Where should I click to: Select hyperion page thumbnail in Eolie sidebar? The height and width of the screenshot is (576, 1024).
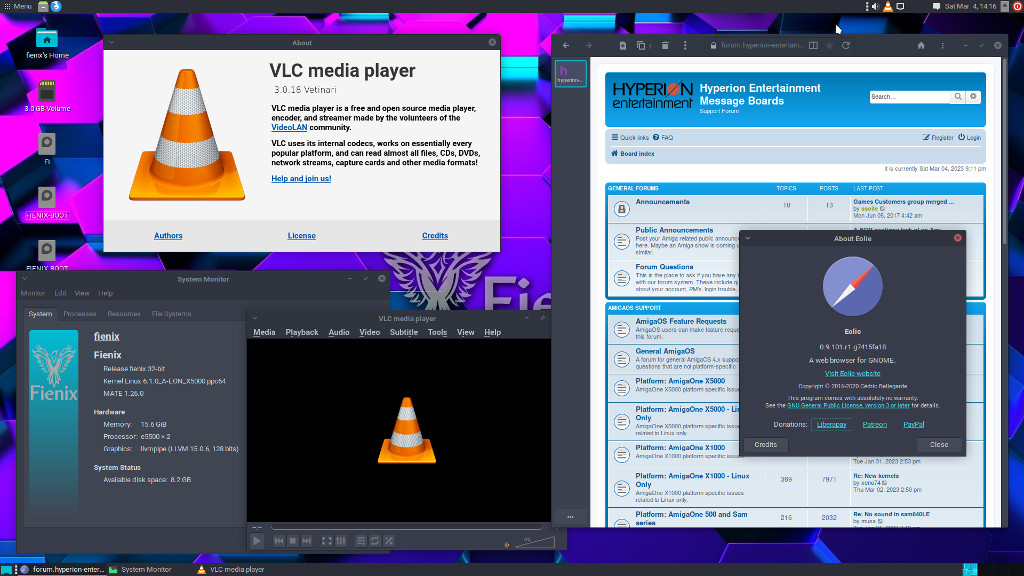pyautogui.click(x=571, y=73)
